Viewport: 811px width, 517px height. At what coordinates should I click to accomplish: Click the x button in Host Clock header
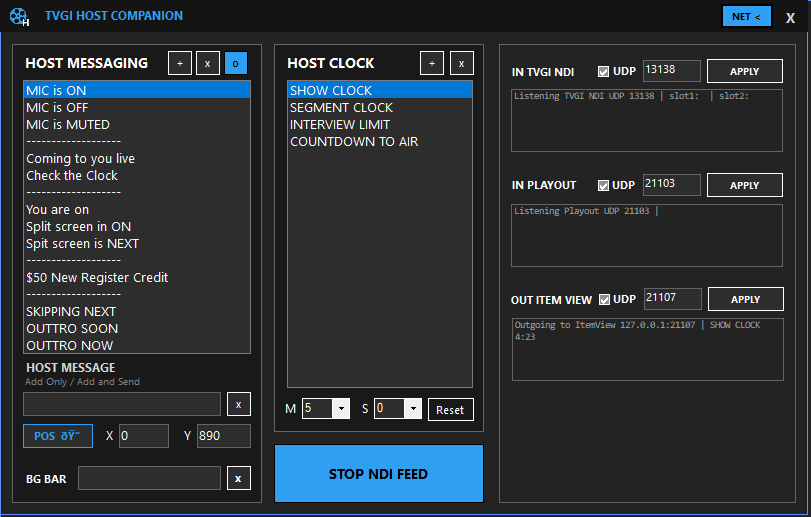click(x=461, y=64)
